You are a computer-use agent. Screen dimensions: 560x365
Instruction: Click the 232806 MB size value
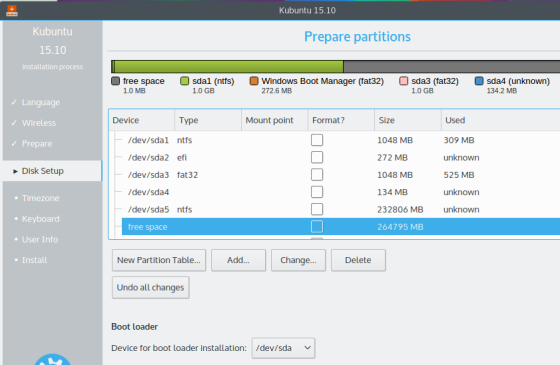400,210
